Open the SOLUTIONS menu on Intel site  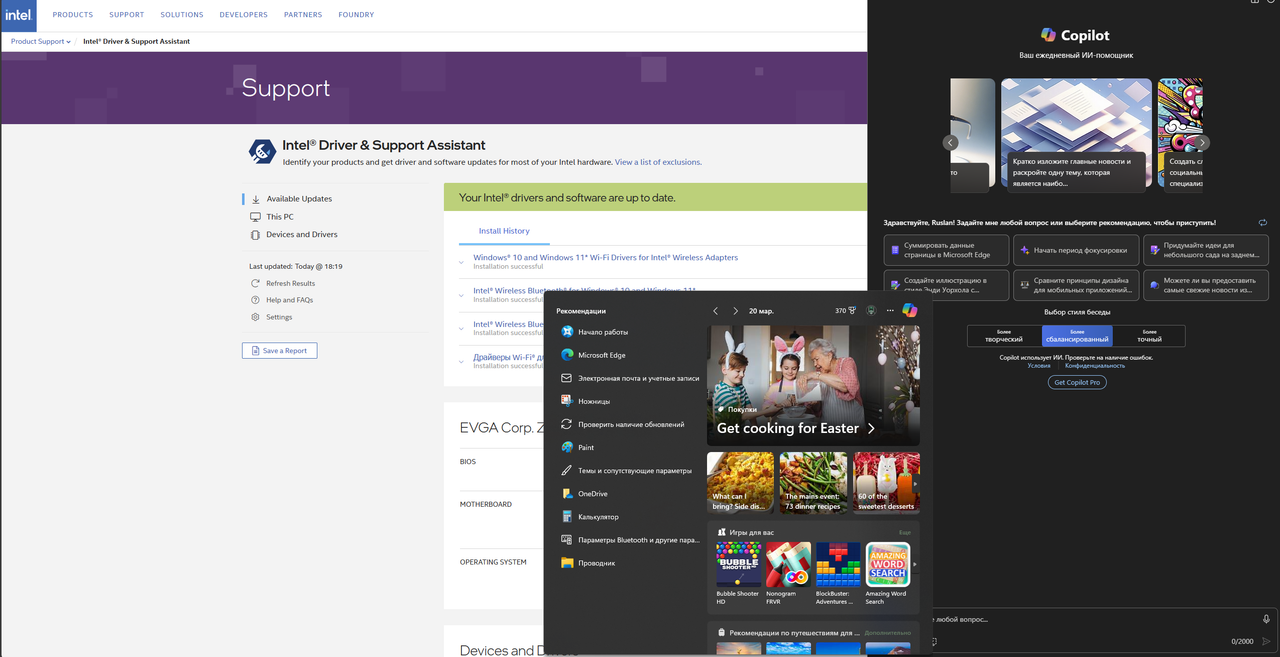click(x=182, y=15)
